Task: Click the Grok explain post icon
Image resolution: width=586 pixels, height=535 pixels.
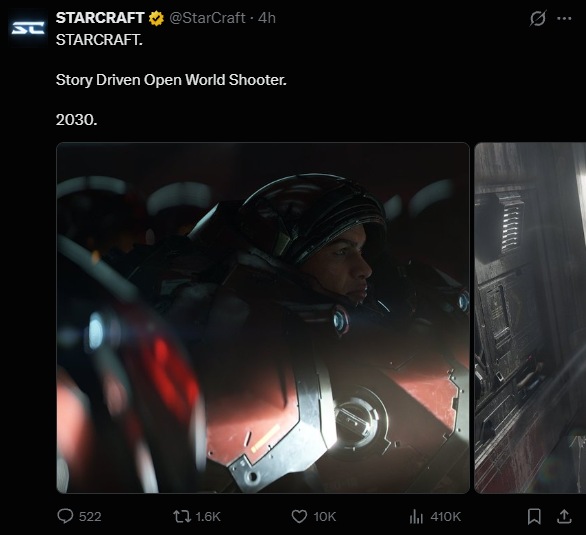Action: pos(538,18)
